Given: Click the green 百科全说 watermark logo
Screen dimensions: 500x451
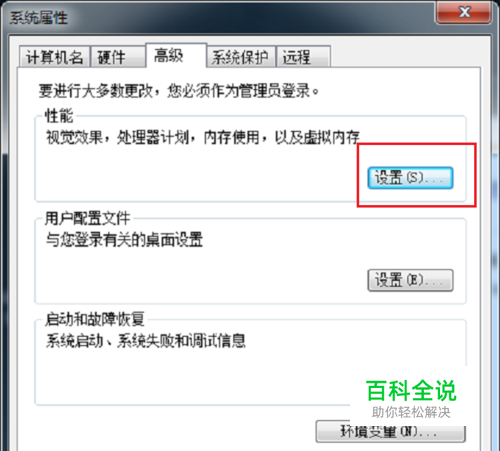Looking at the screenshot, I should 411,391.
